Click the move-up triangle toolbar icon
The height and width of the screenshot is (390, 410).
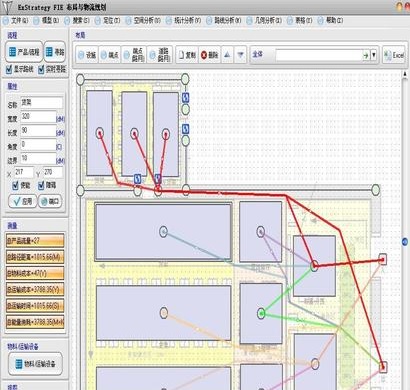(x=227, y=55)
